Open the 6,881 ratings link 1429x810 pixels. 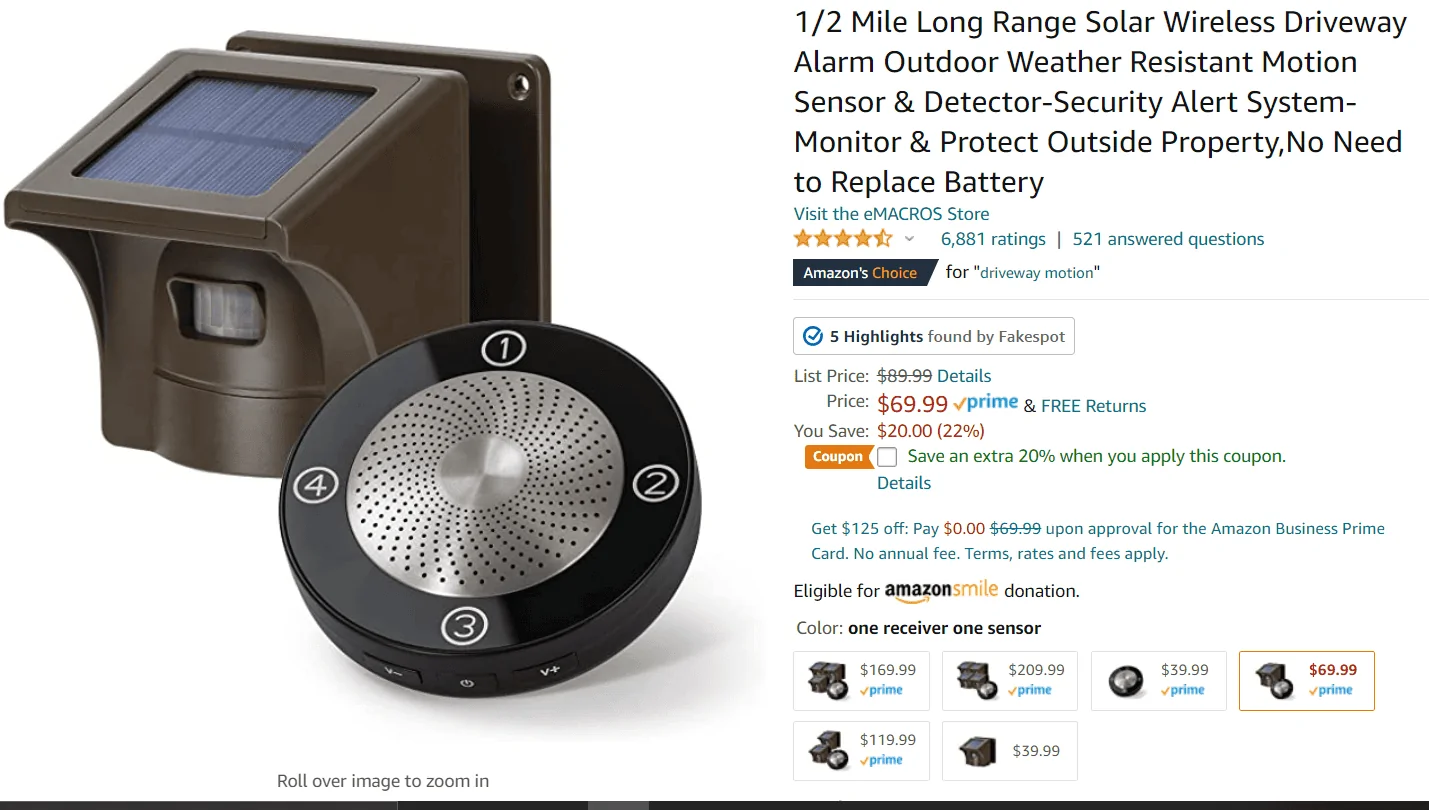click(x=993, y=239)
